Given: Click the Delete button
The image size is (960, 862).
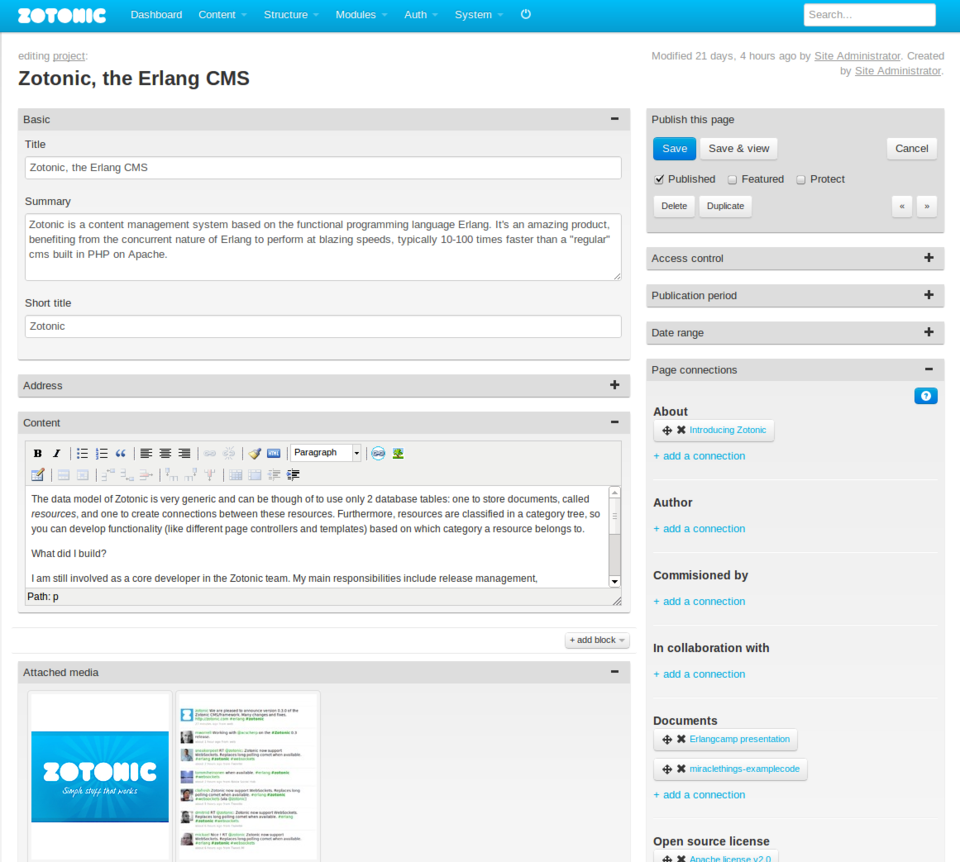Looking at the screenshot, I should 674,206.
